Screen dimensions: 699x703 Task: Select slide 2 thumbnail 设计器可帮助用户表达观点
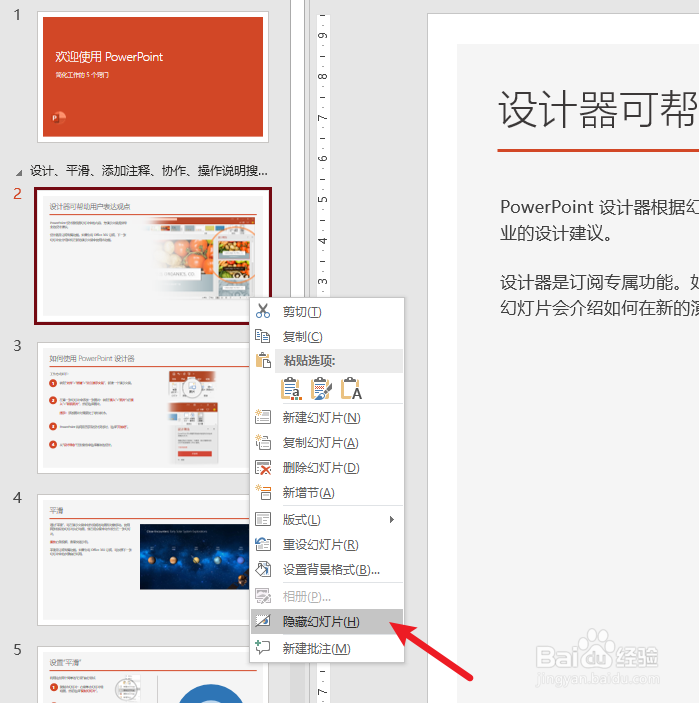pyautogui.click(x=153, y=256)
